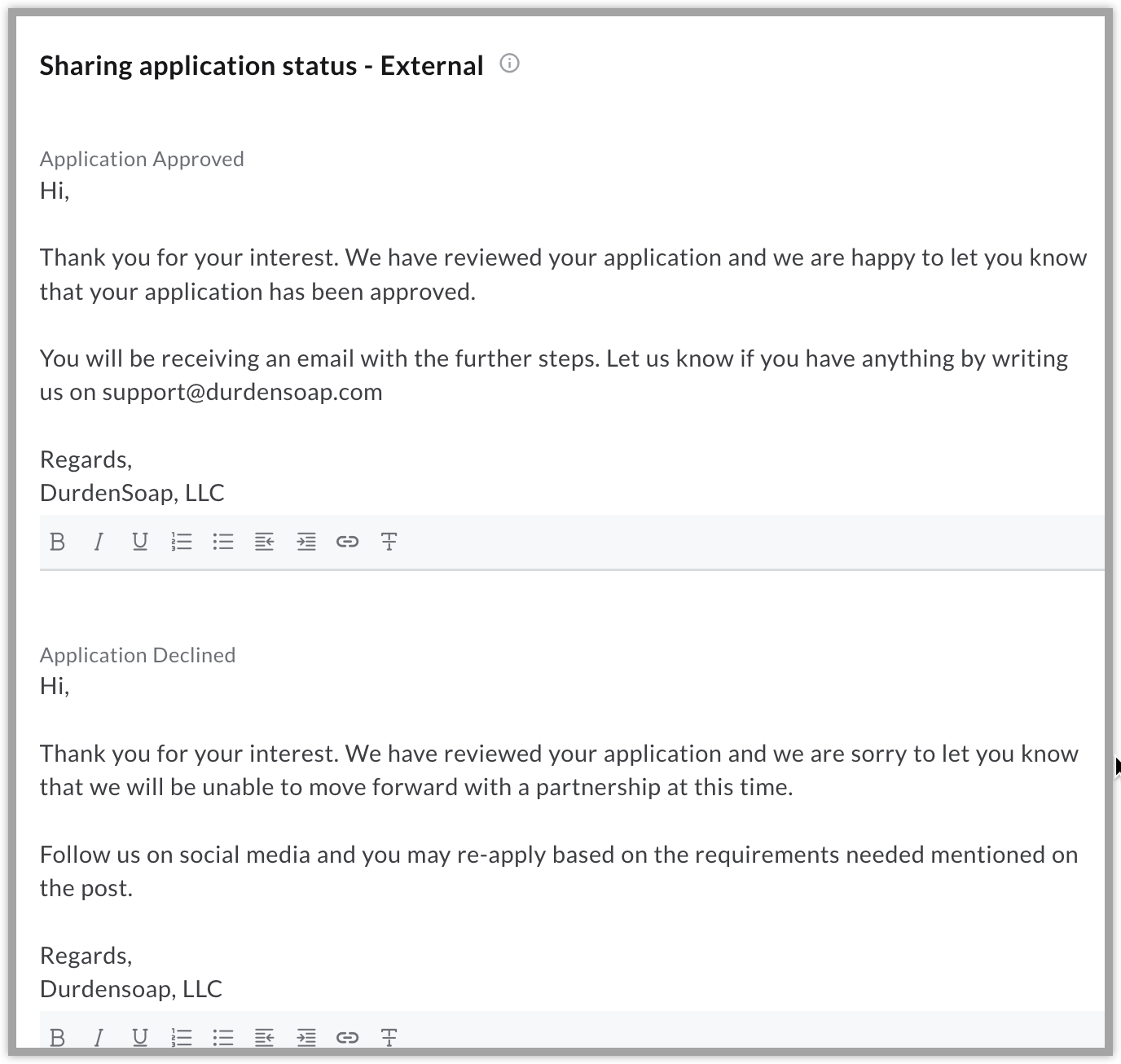The image size is (1121, 1064).
Task: Toggle italic in Application Declined toolbar
Action: pos(99,1037)
